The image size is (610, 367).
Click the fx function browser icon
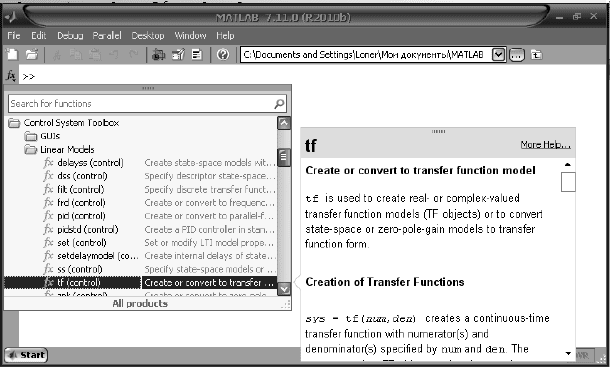pos(11,76)
